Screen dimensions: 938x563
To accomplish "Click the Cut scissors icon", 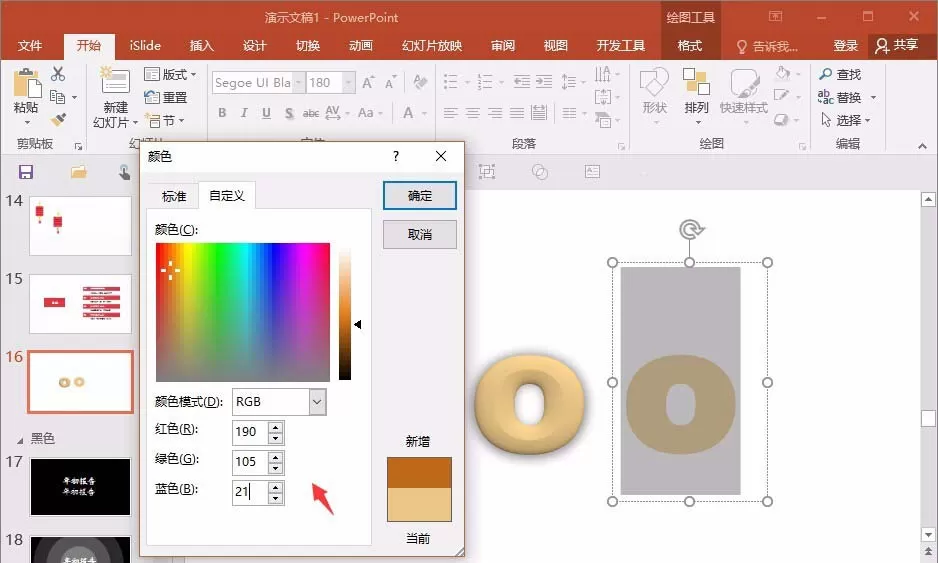I will point(57,74).
